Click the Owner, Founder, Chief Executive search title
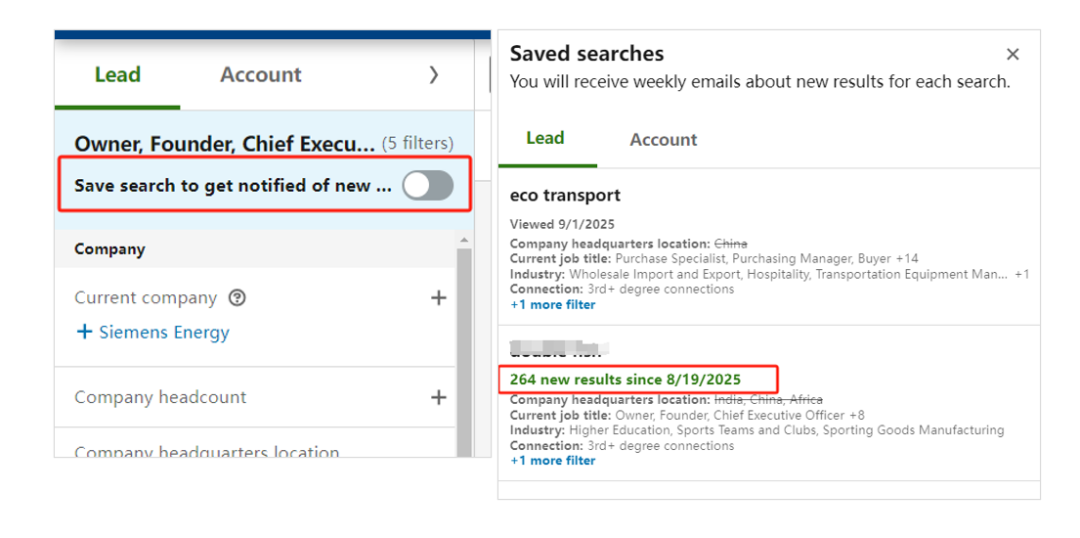The height and width of the screenshot is (538, 1080). 225,144
